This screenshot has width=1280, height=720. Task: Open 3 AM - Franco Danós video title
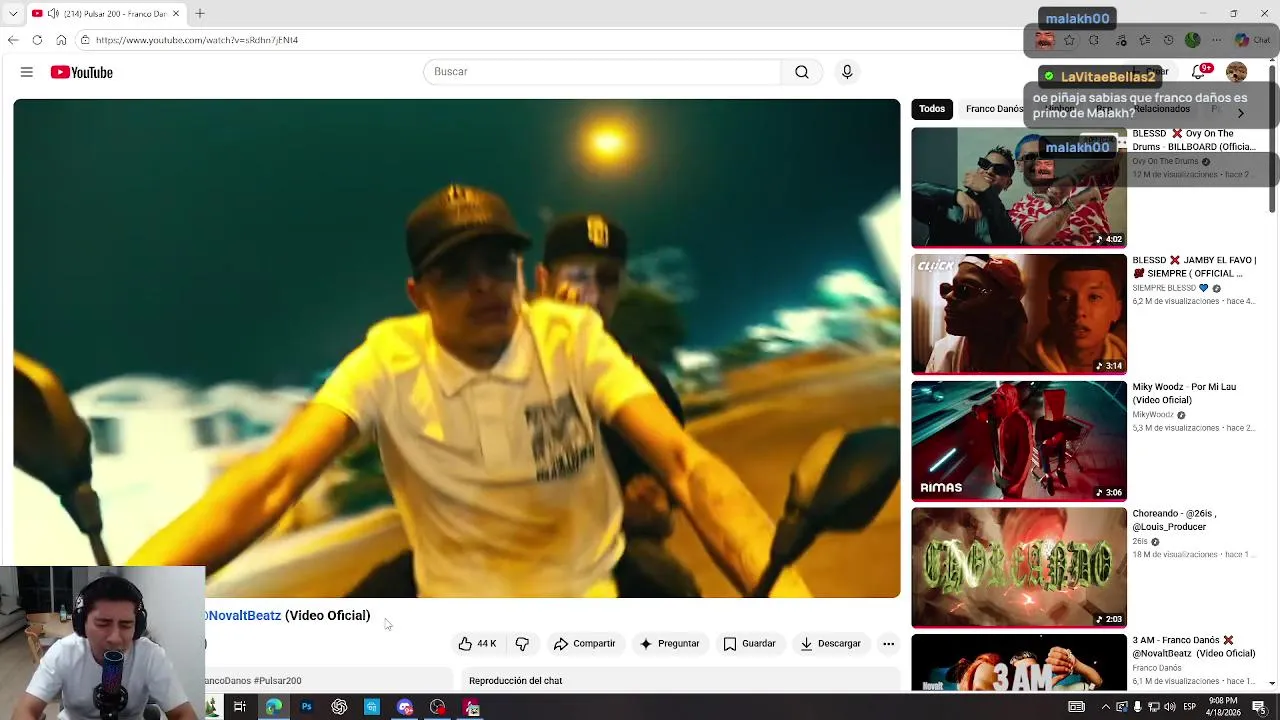pyautogui.click(x=1194, y=647)
